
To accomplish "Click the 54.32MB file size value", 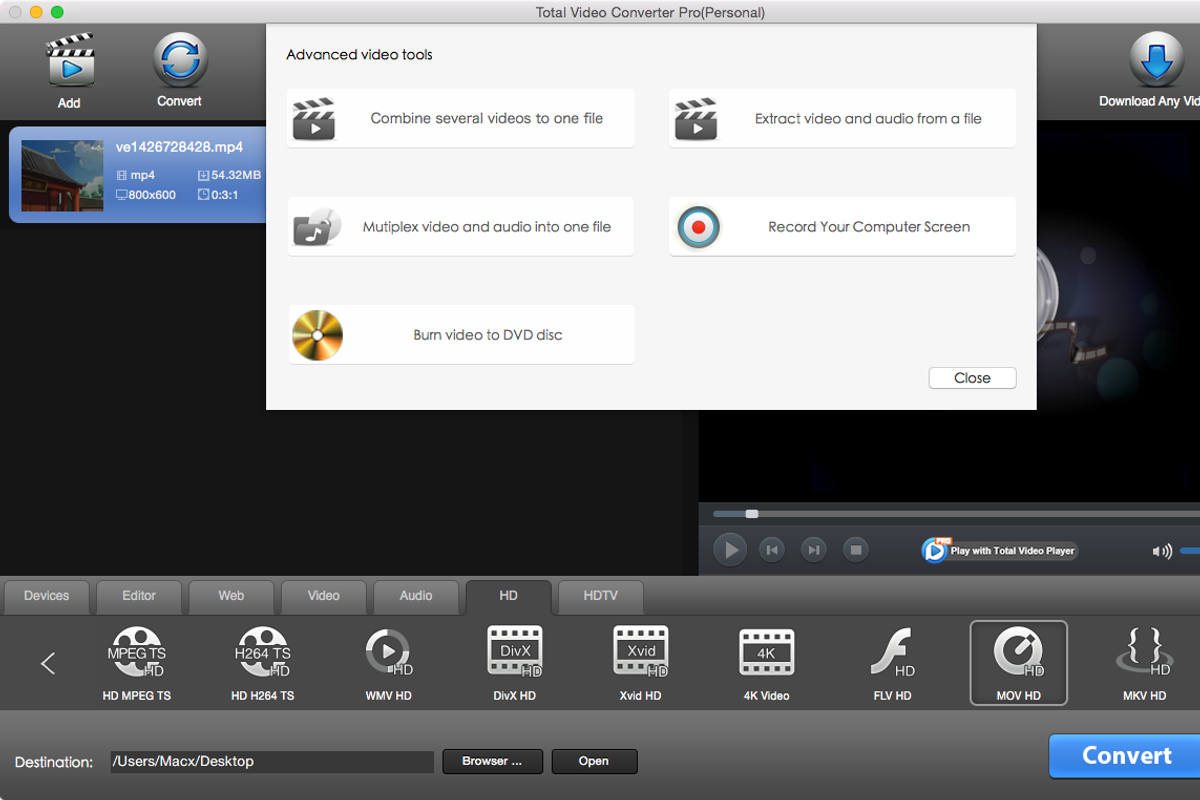I will [x=236, y=175].
